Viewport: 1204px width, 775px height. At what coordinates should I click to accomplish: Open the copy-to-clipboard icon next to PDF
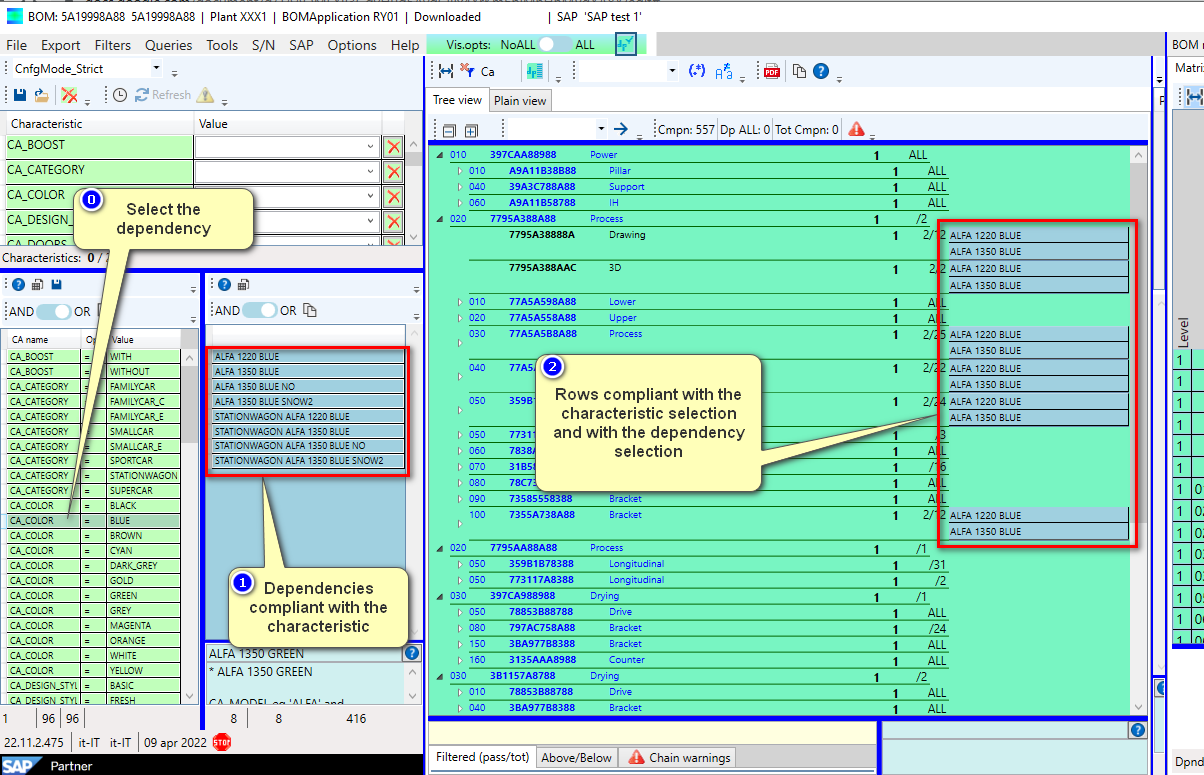(799, 71)
